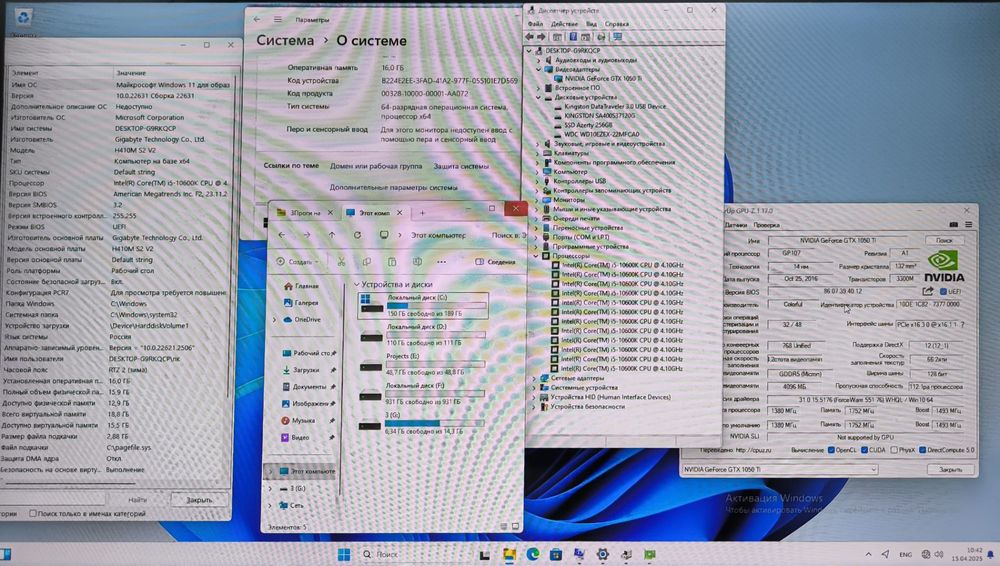Screen dimensions: 1000x566
Task: Collapse the Видеоадаптеры node in Device Manager
Action: tap(539, 69)
